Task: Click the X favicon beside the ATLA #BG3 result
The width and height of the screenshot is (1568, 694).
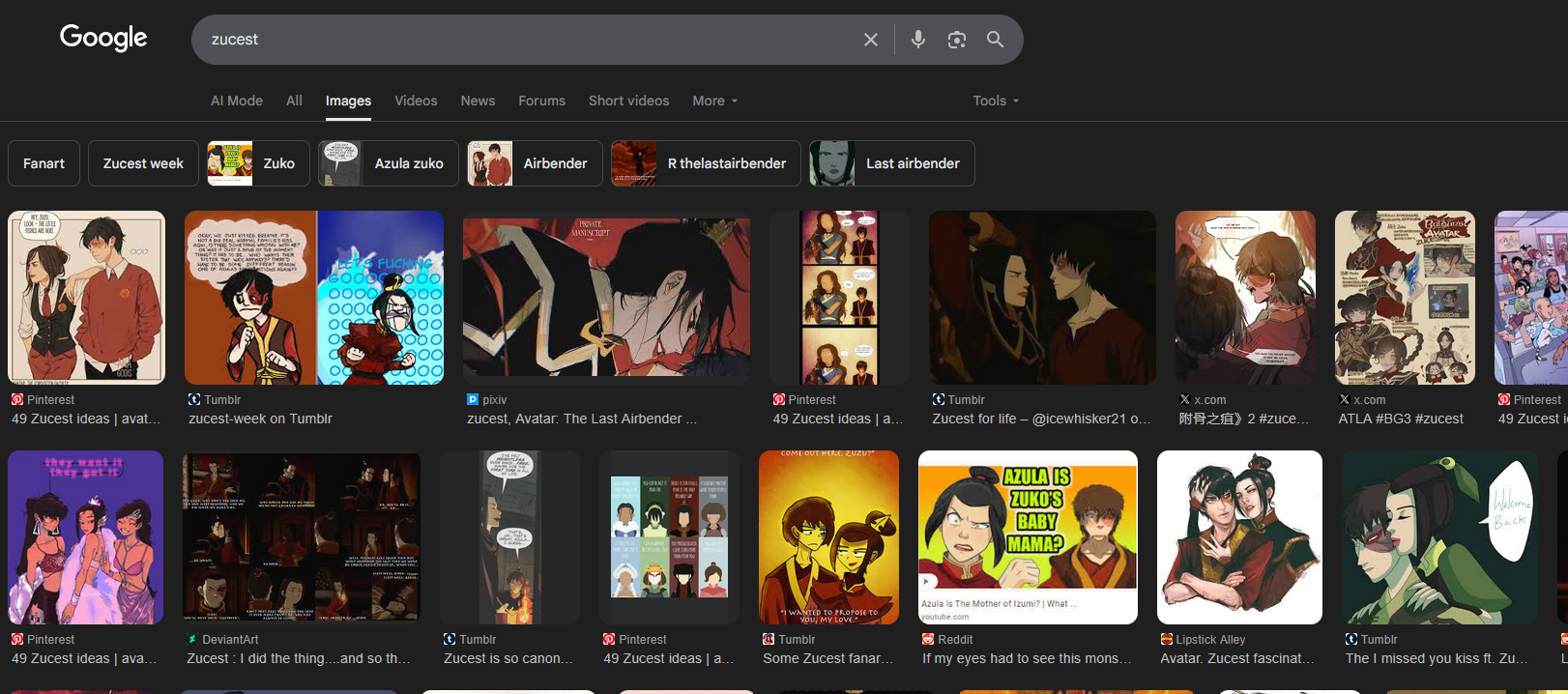Action: [1345, 399]
